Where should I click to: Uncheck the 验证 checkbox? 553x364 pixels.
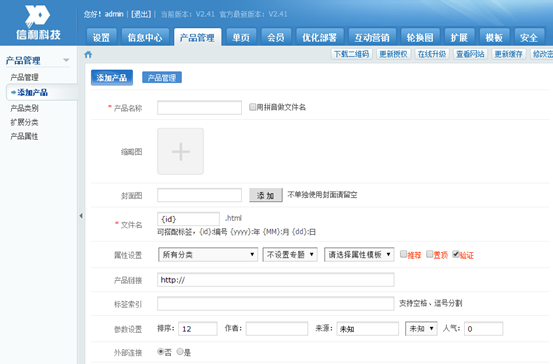456,254
